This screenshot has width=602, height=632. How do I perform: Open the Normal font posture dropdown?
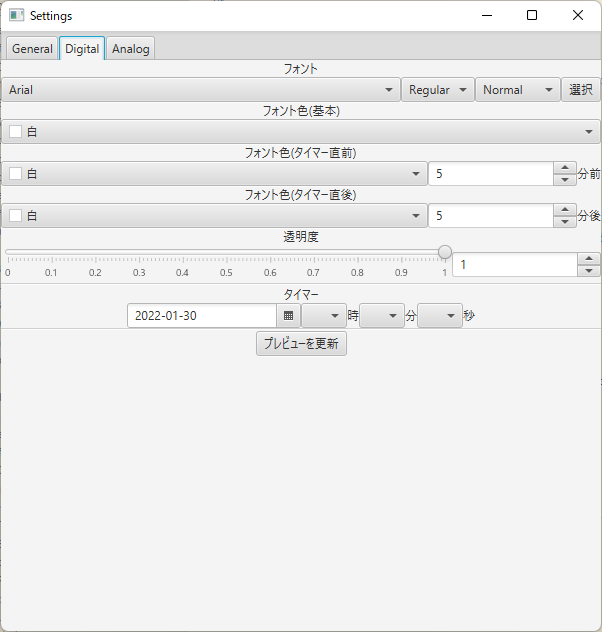(518, 90)
